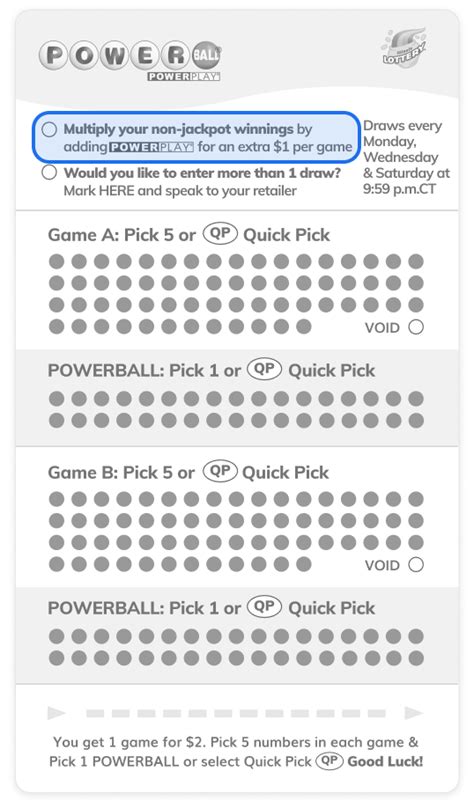Enable the Power Play multiplier option
Image resolution: width=474 pixels, height=808 pixels.
click(49, 129)
